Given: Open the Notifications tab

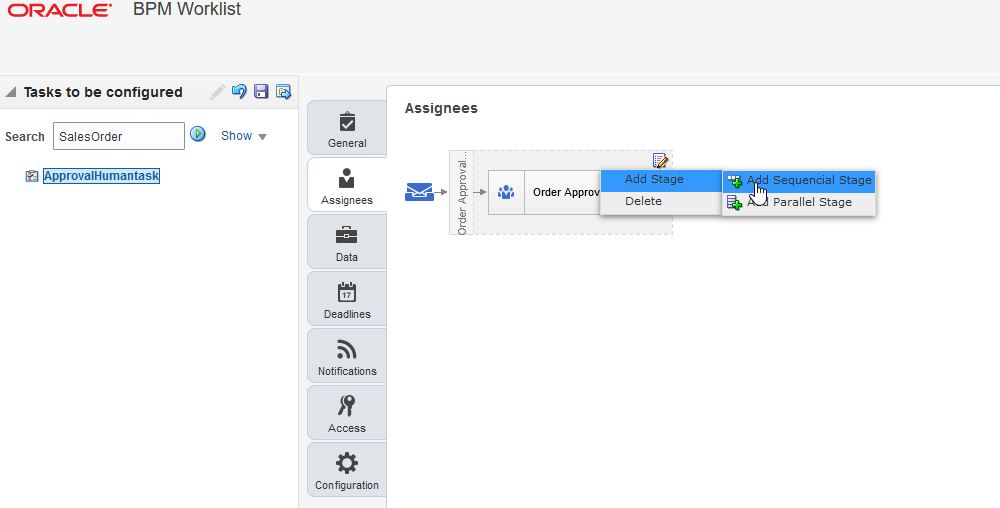Looking at the screenshot, I should 347,356.
